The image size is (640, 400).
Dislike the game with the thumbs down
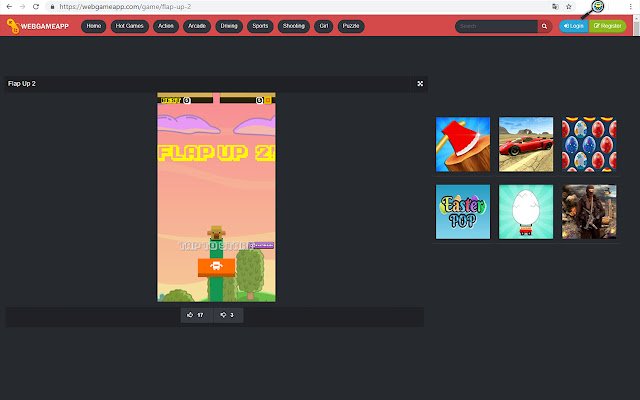point(228,315)
